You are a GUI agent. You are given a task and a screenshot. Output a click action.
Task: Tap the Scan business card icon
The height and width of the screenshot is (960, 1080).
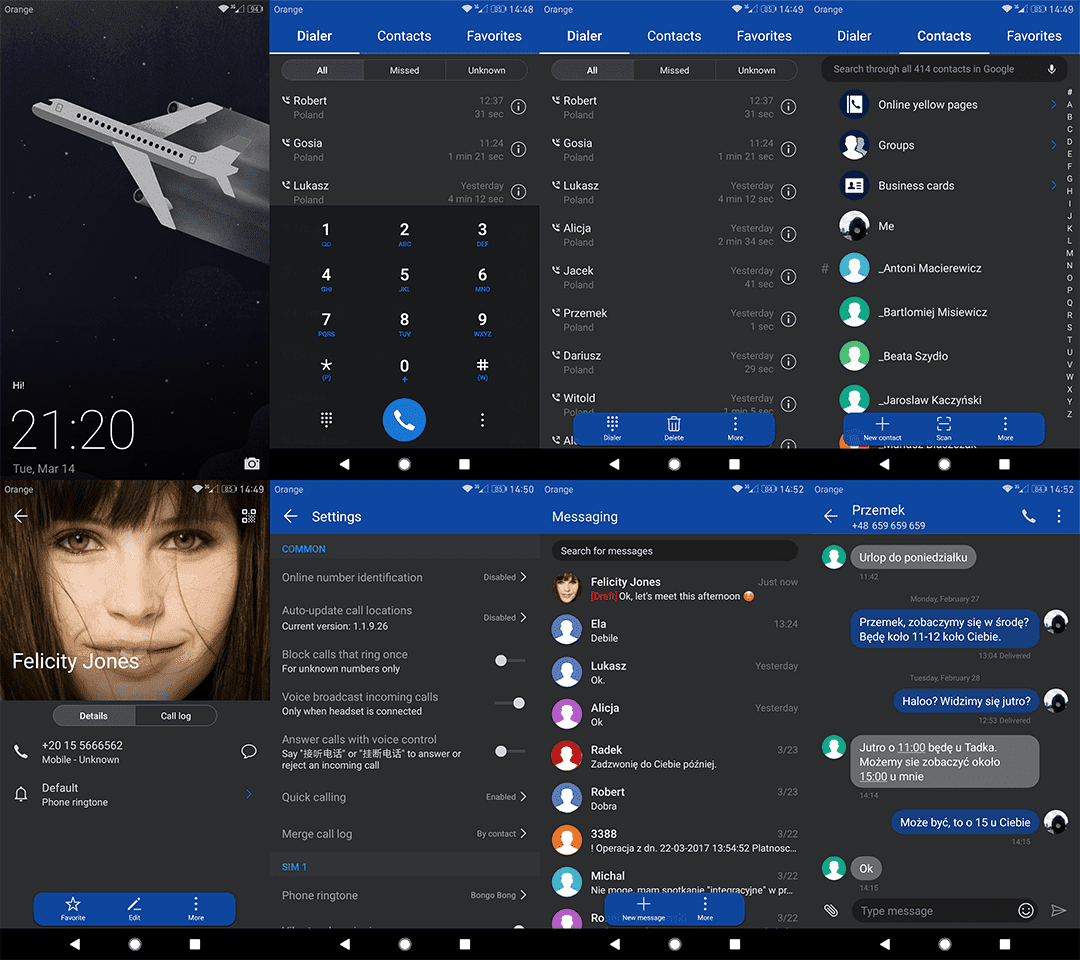(944, 428)
